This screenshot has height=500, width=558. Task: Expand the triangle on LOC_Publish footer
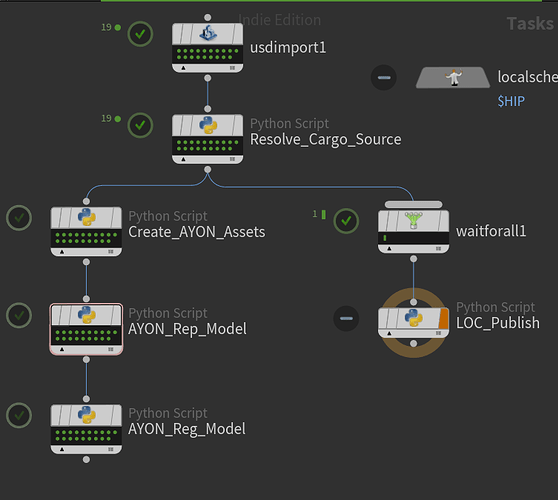[x=389, y=333]
